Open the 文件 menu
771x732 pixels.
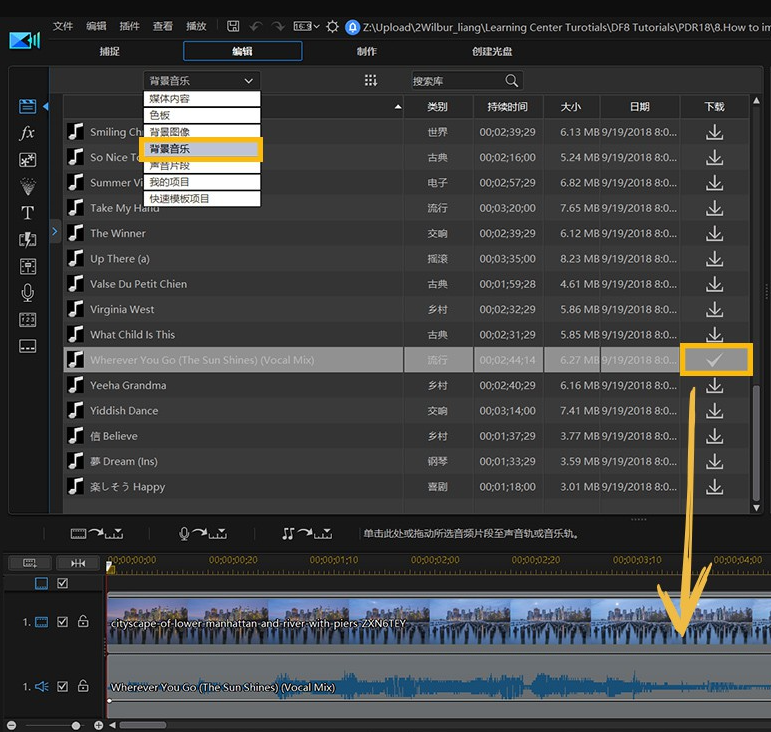point(63,26)
